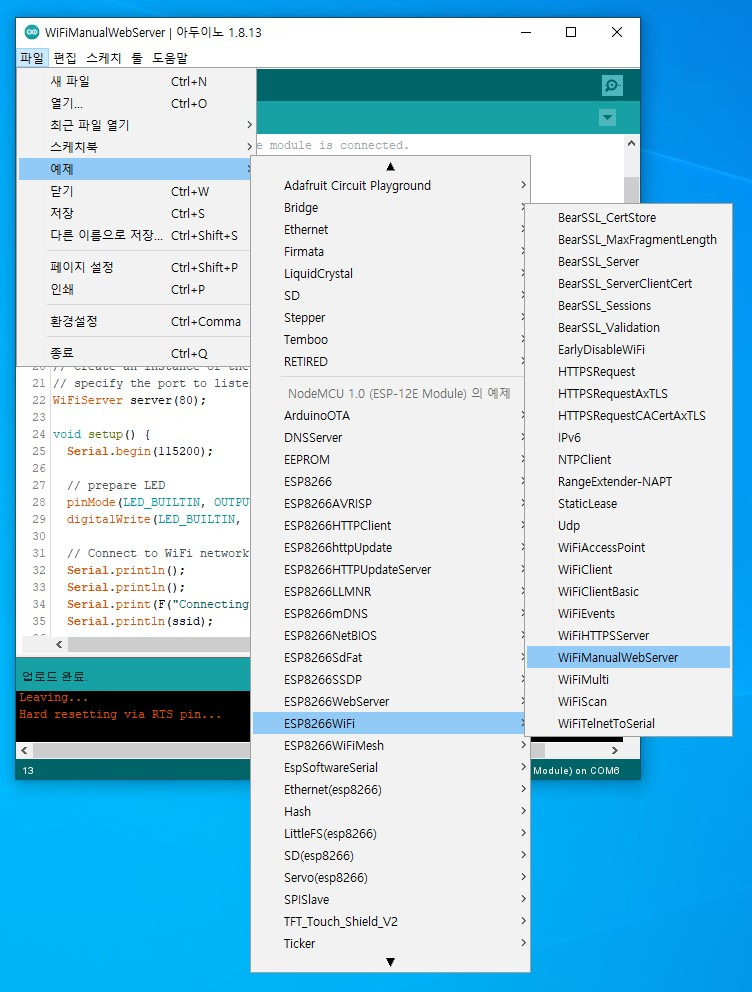Image resolution: width=752 pixels, height=992 pixels.
Task: Open RangeExtender-NAPT example
Action: pos(628,481)
